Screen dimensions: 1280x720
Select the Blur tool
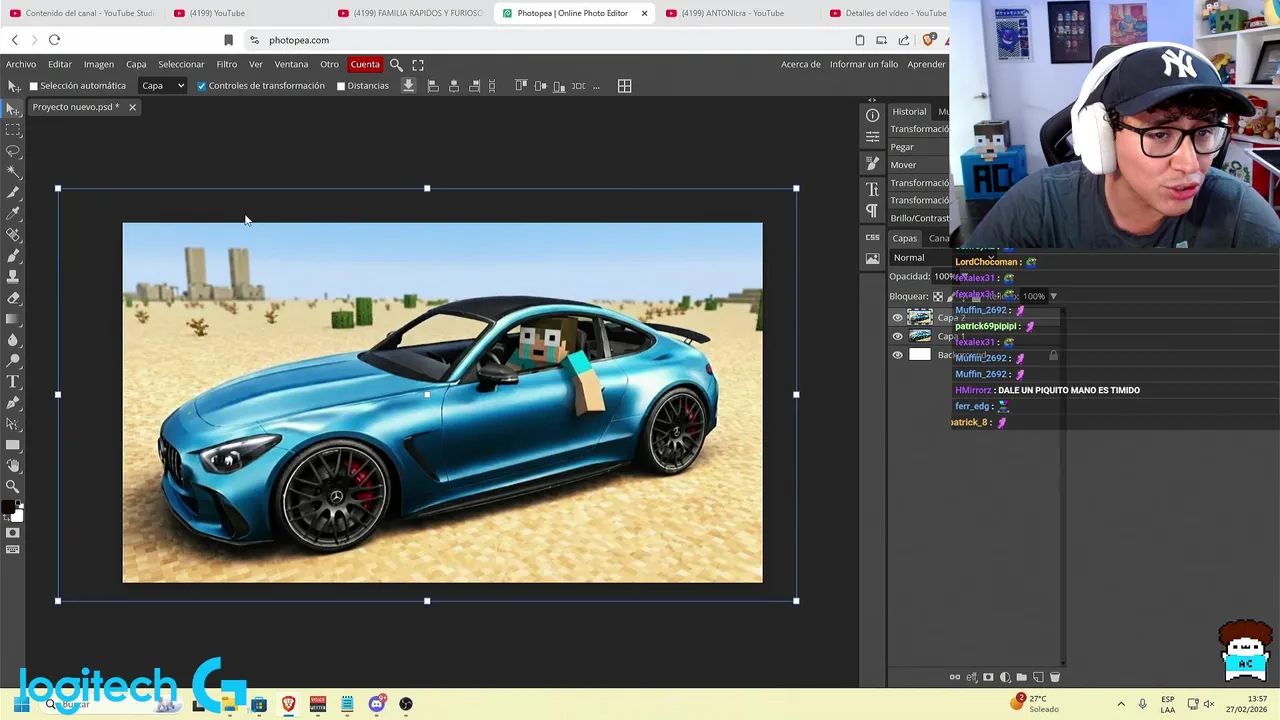[13, 340]
